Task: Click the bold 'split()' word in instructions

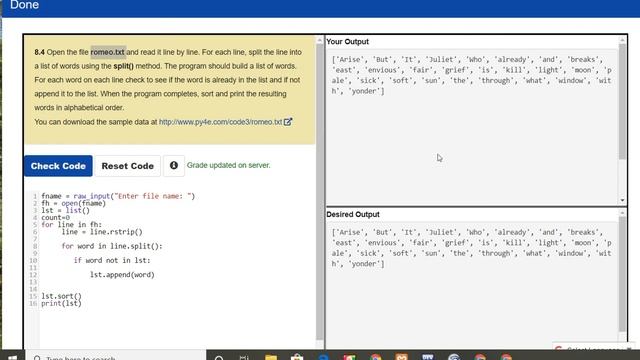Action: pyautogui.click(x=123, y=66)
